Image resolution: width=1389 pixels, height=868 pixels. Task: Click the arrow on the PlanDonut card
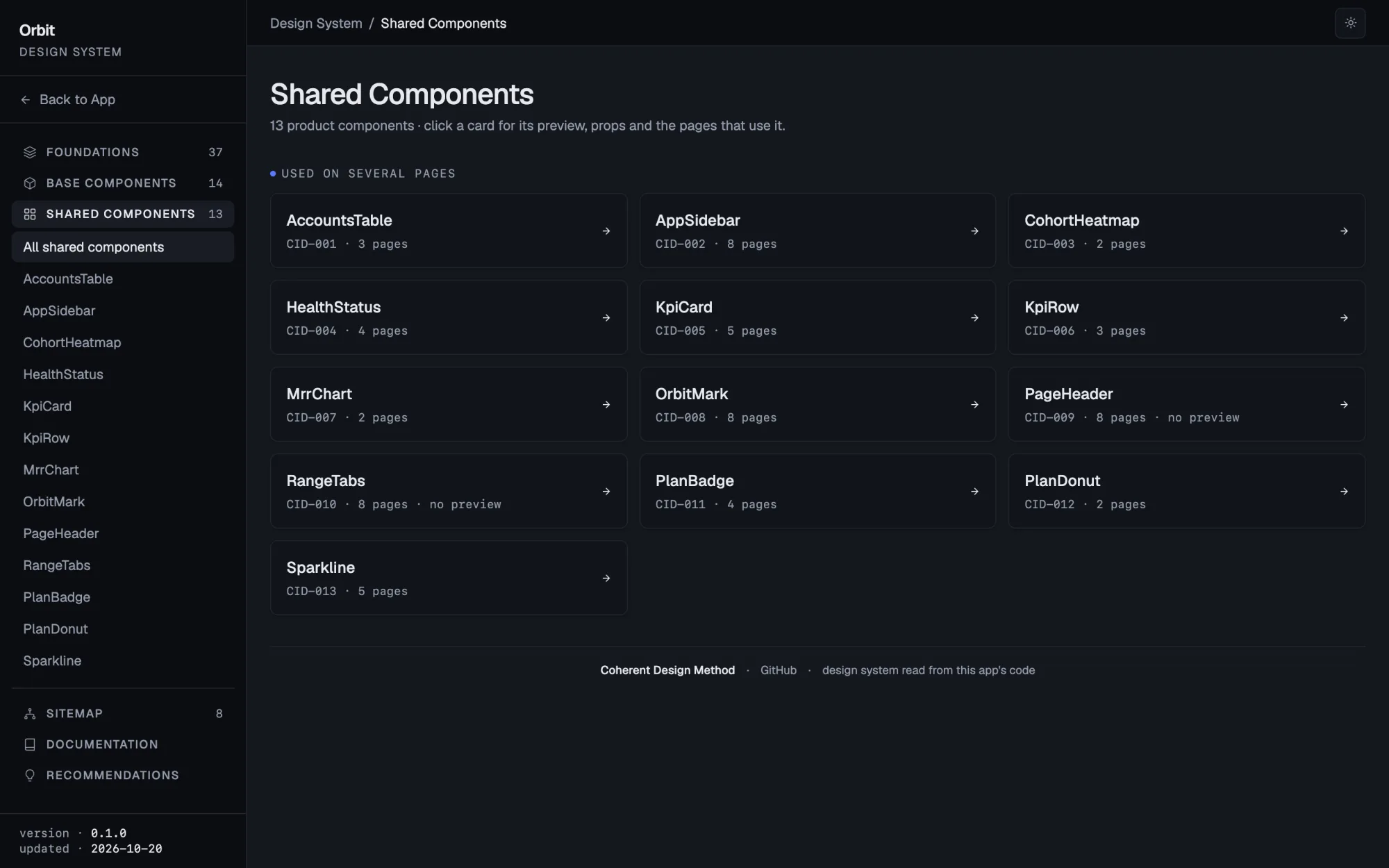click(x=1345, y=492)
